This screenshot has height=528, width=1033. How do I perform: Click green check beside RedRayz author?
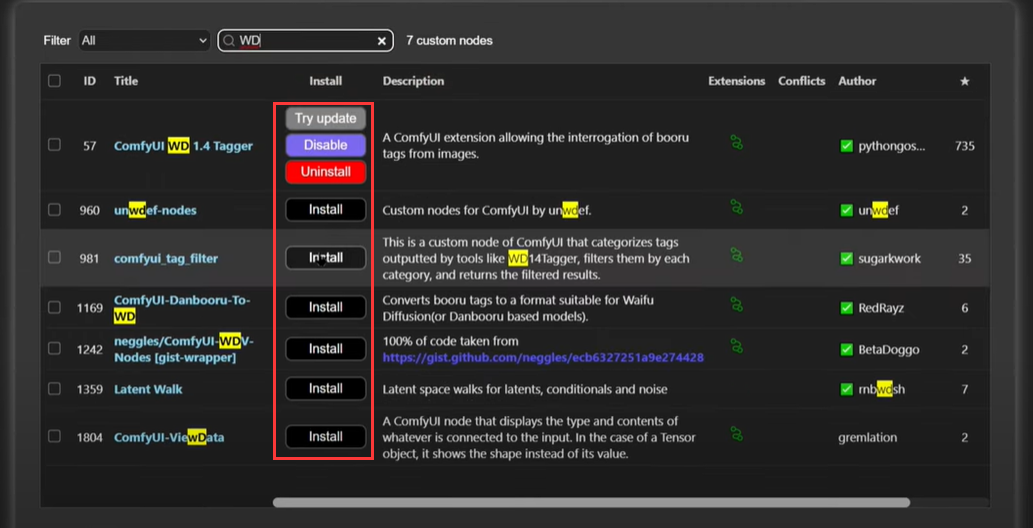point(847,308)
